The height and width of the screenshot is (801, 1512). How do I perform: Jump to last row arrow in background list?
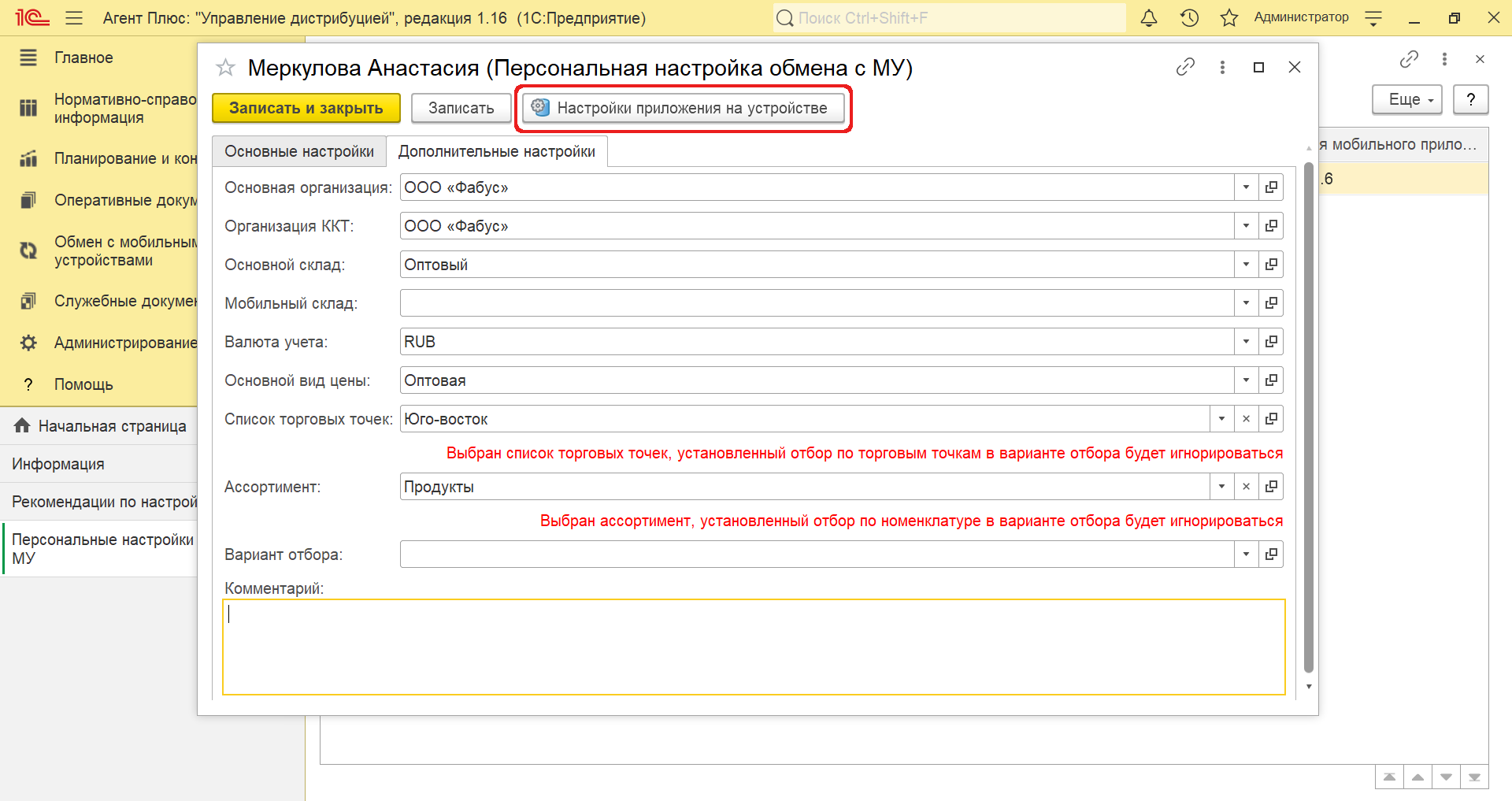point(1474,777)
